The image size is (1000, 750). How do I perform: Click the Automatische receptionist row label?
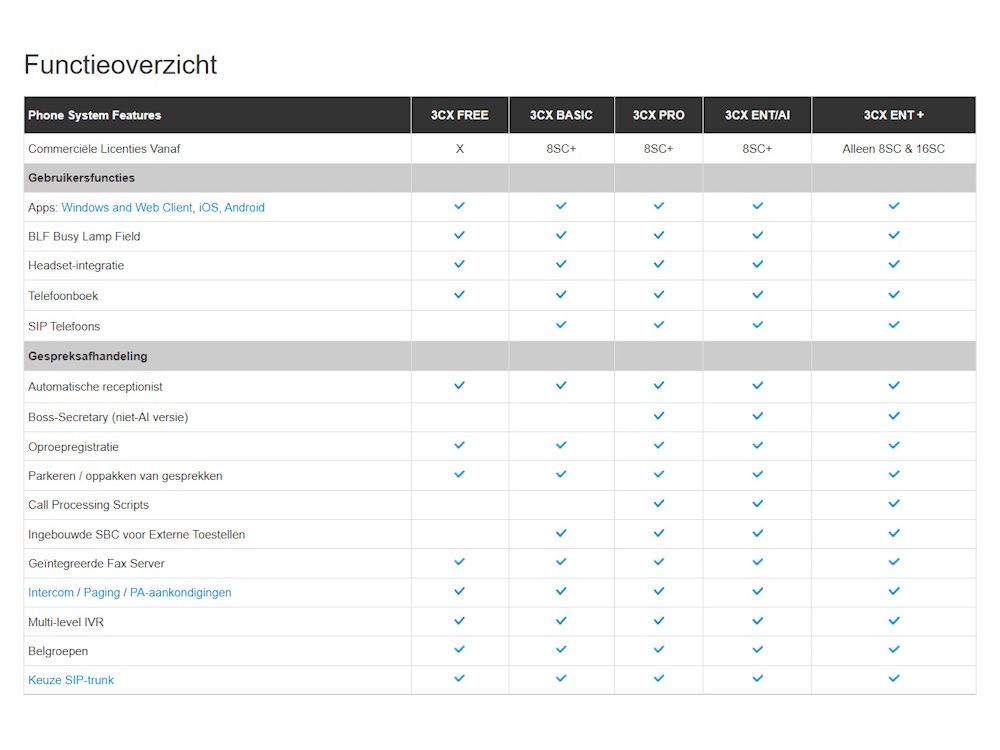(x=95, y=386)
